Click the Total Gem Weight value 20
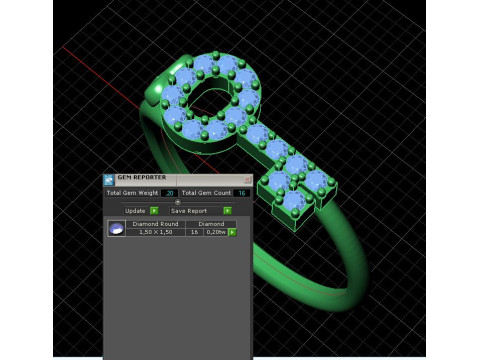Screen dimensions: 480x360 pos(169,193)
